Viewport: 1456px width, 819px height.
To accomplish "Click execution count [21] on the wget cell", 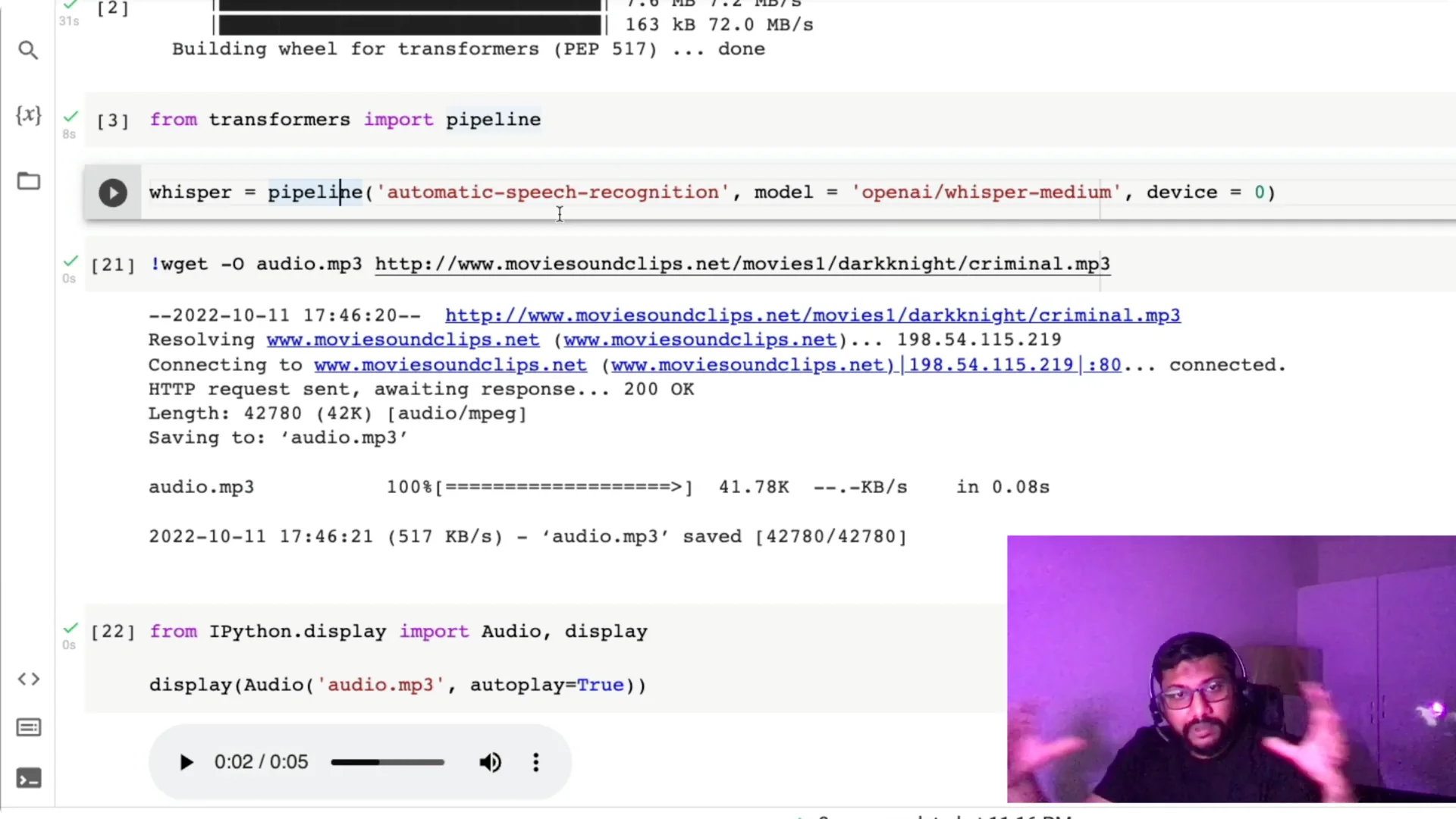I will (x=112, y=265).
